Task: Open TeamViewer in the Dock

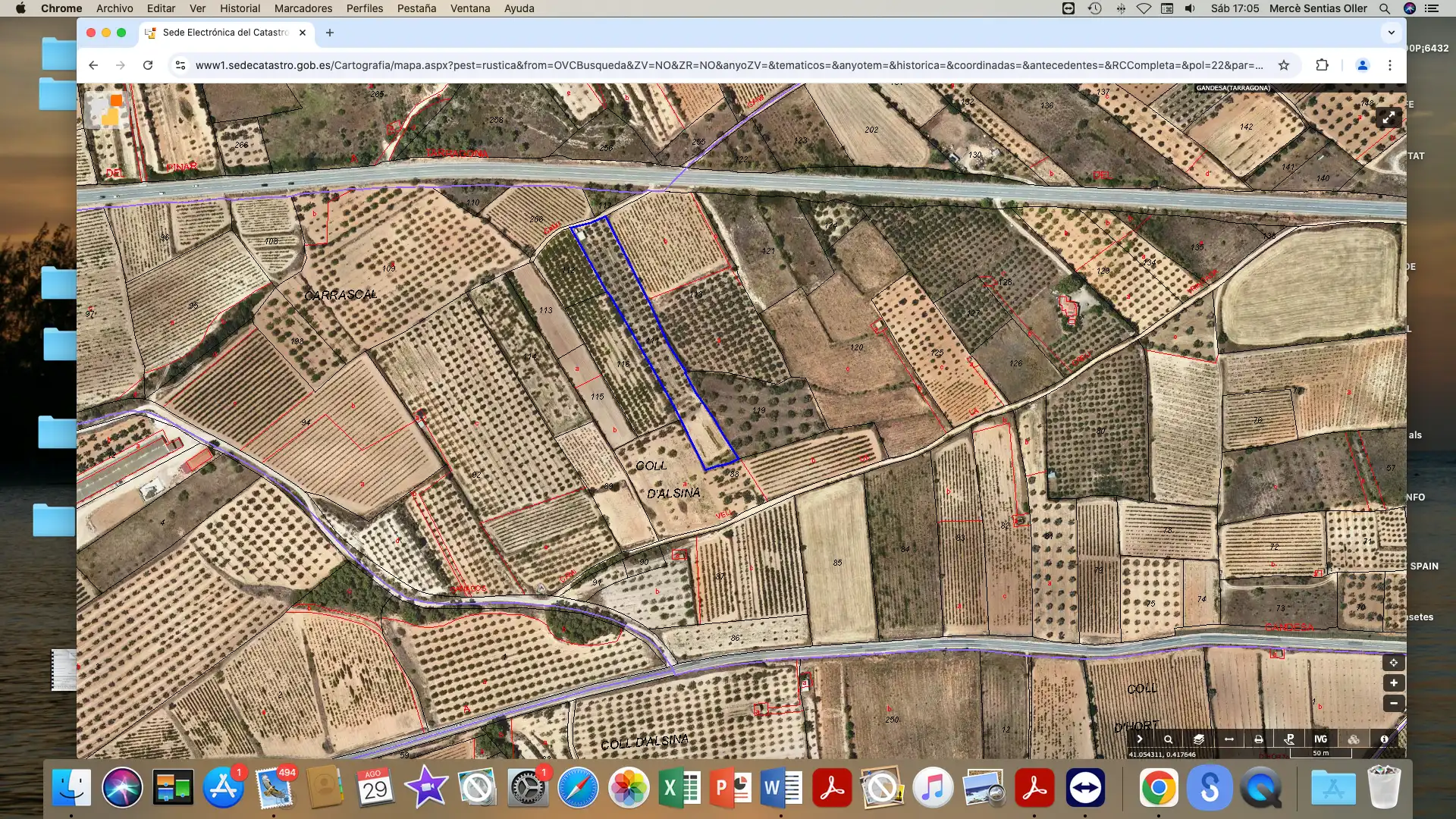Action: tap(1085, 787)
